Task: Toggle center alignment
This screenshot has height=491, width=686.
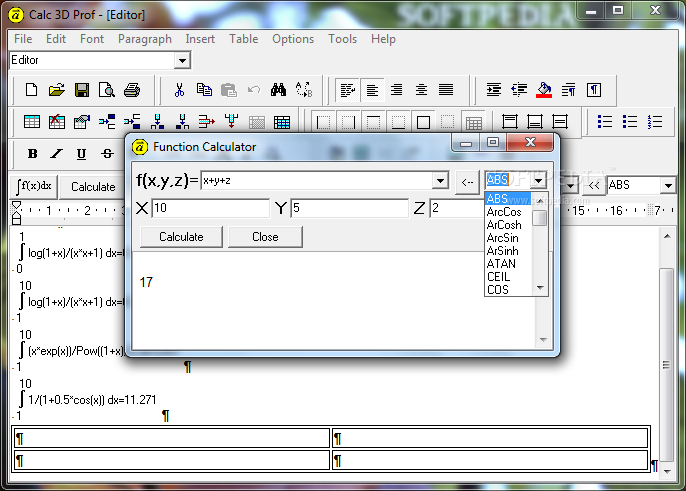Action: (421, 90)
